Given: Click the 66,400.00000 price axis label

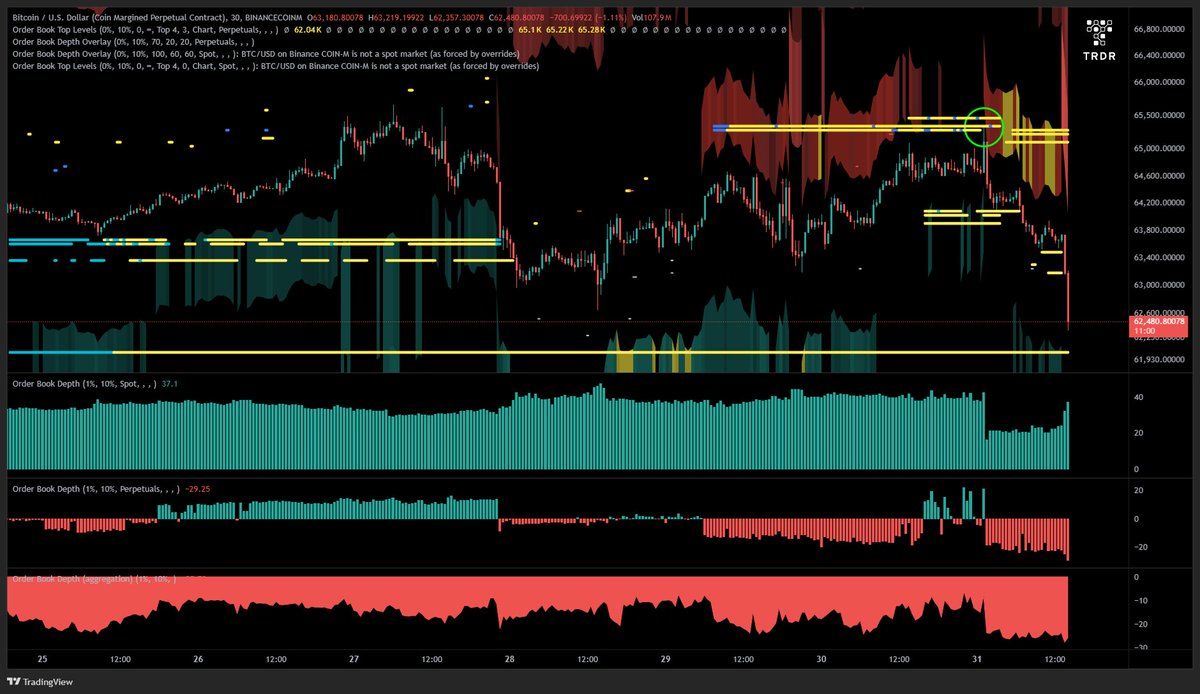Looking at the screenshot, I should point(1159,56).
